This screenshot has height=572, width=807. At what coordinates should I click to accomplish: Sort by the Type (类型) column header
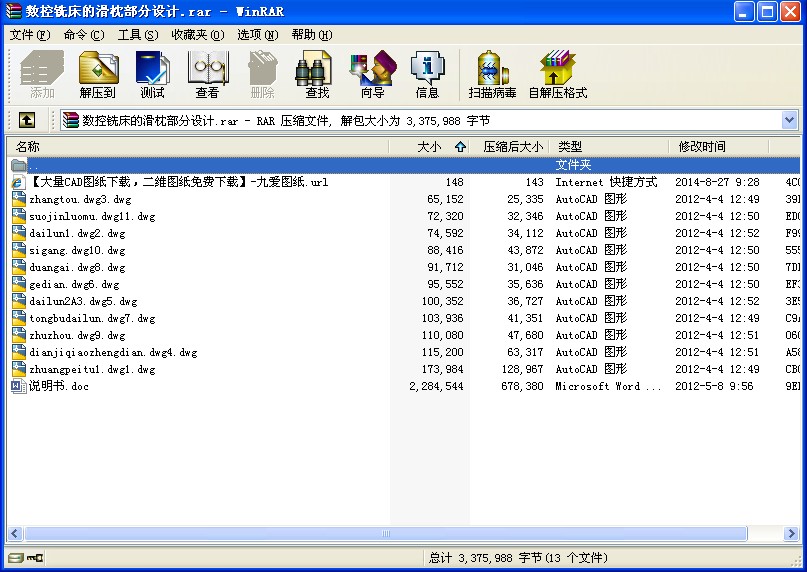609,147
